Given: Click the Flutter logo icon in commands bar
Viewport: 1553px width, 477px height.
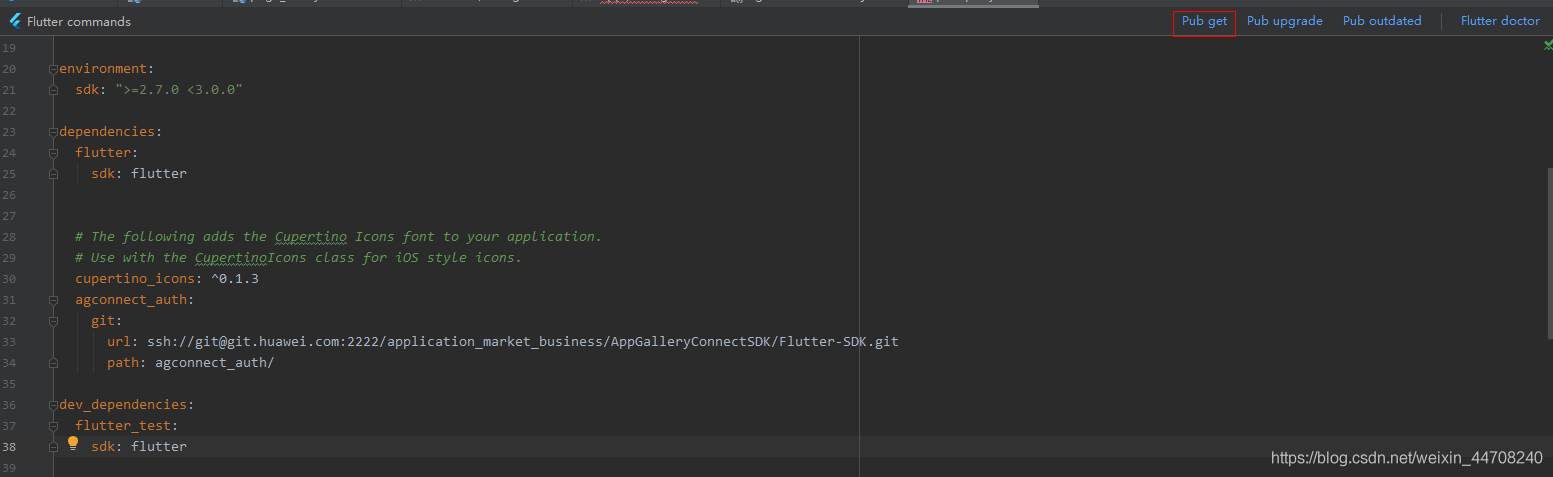Looking at the screenshot, I should point(15,21).
